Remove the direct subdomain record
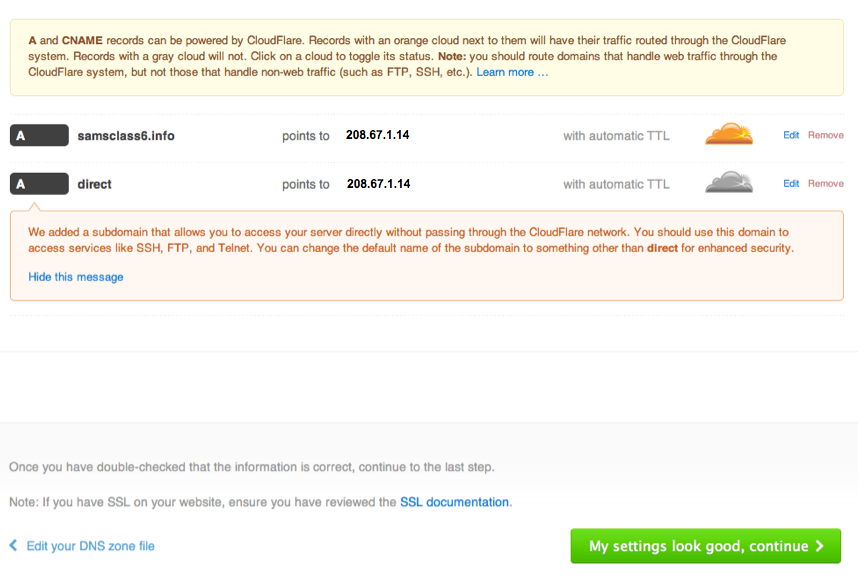 [x=826, y=184]
